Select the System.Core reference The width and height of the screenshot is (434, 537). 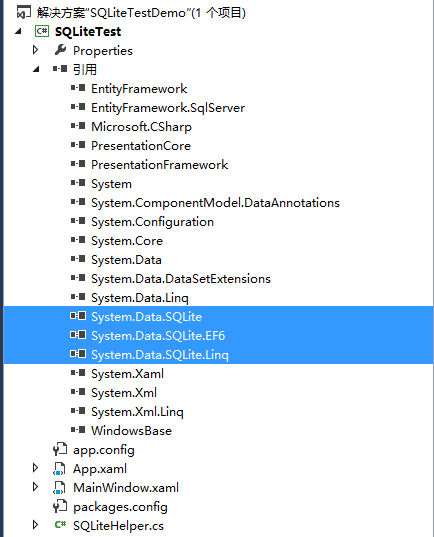point(127,241)
